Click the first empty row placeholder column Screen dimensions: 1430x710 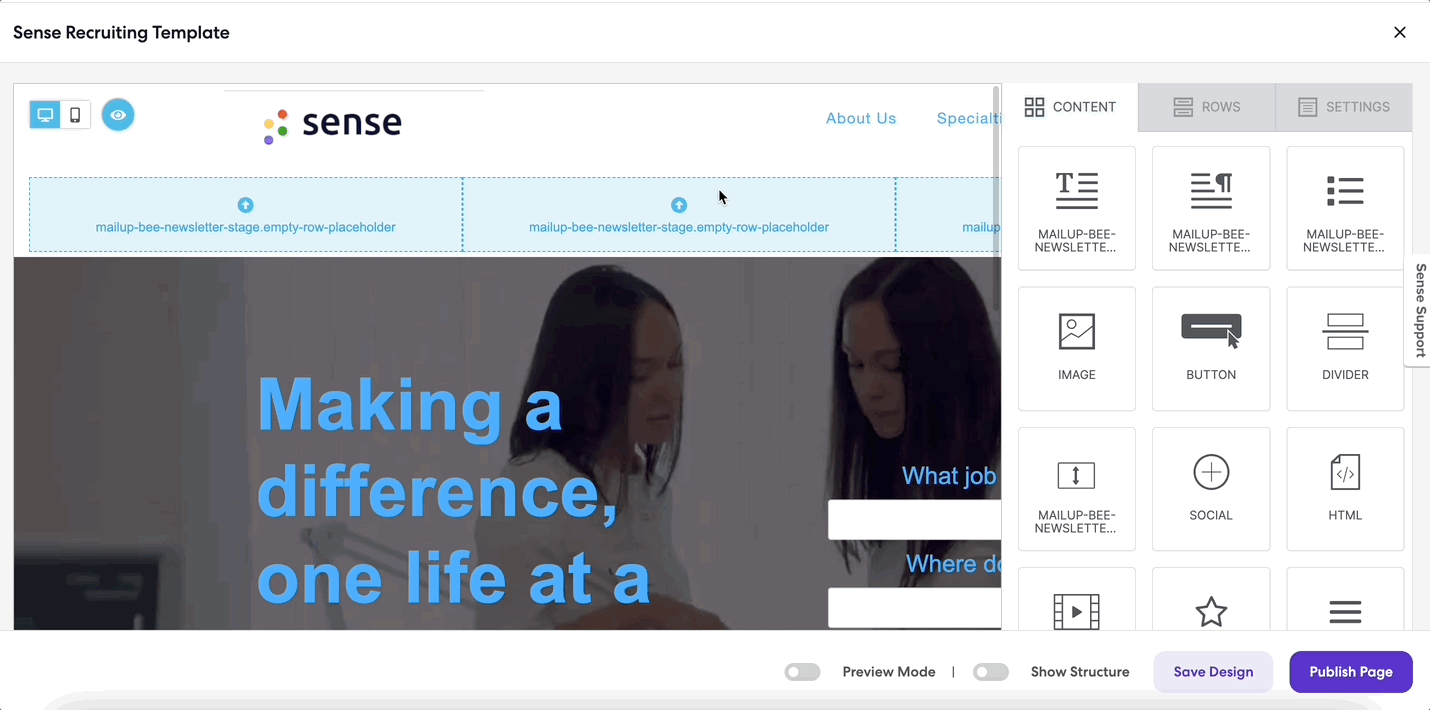246,215
